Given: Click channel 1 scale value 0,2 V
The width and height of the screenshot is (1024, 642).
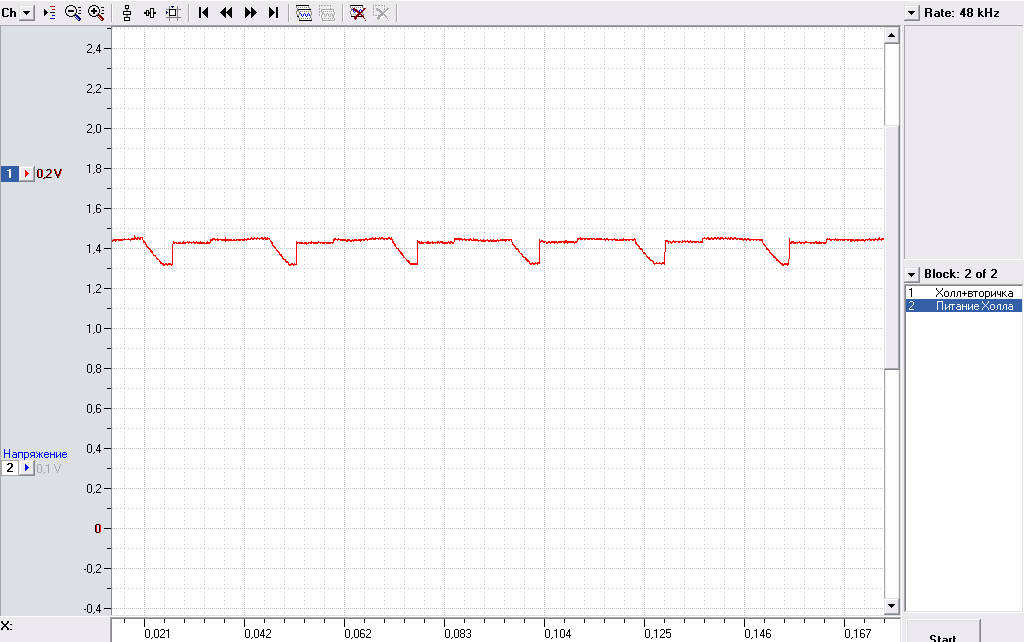Looking at the screenshot, I should (x=49, y=174).
